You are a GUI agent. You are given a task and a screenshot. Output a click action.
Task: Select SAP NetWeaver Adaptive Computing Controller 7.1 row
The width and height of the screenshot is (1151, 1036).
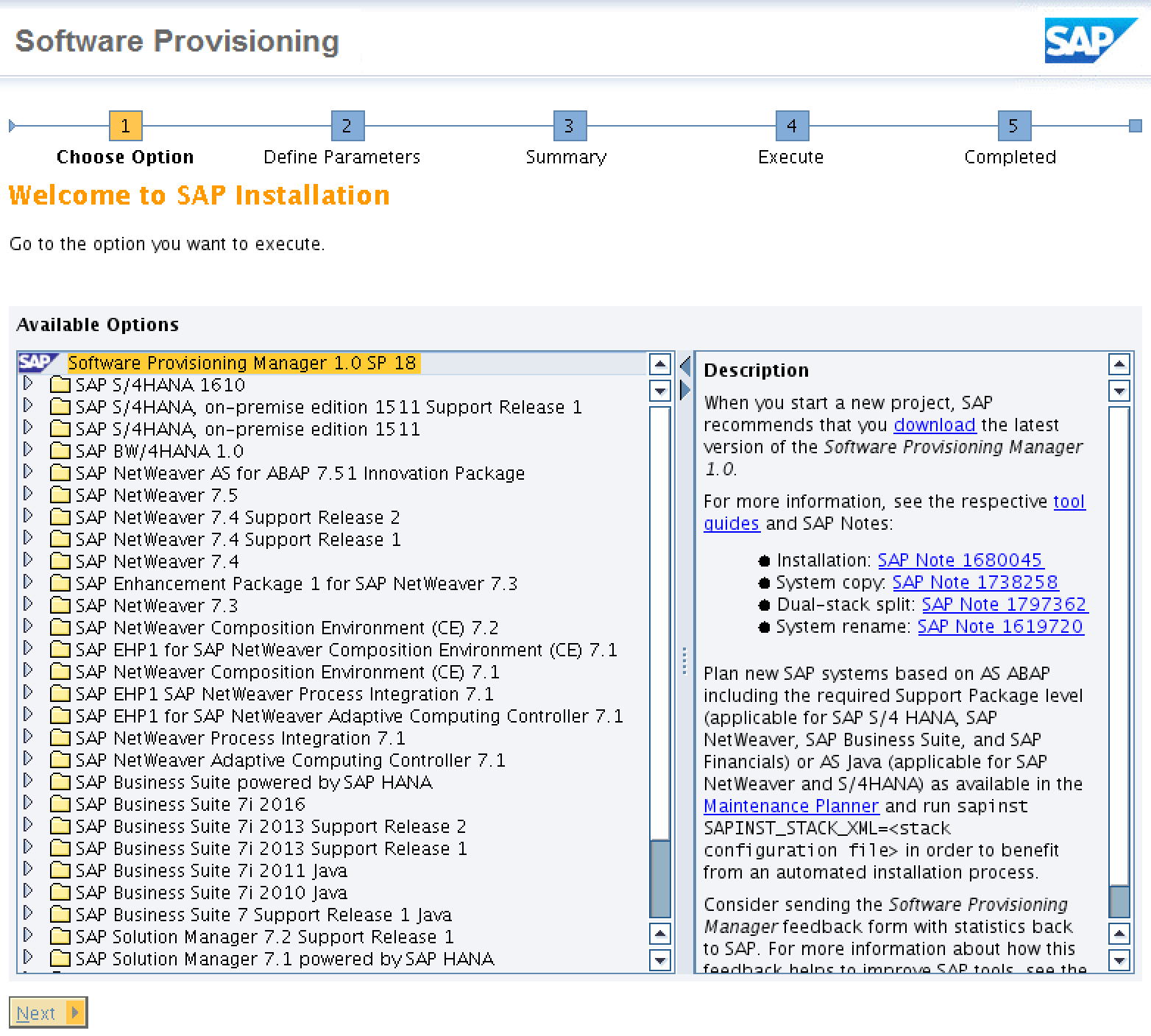click(291, 760)
